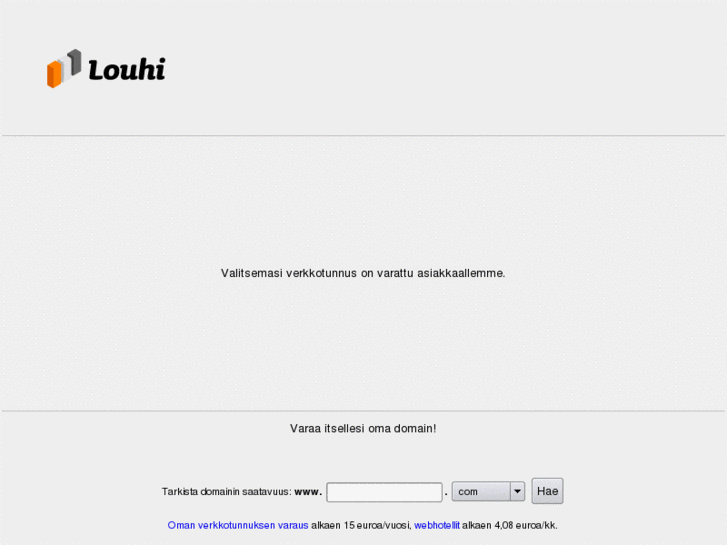
Task: Open the webhotellit link
Action: point(437,525)
